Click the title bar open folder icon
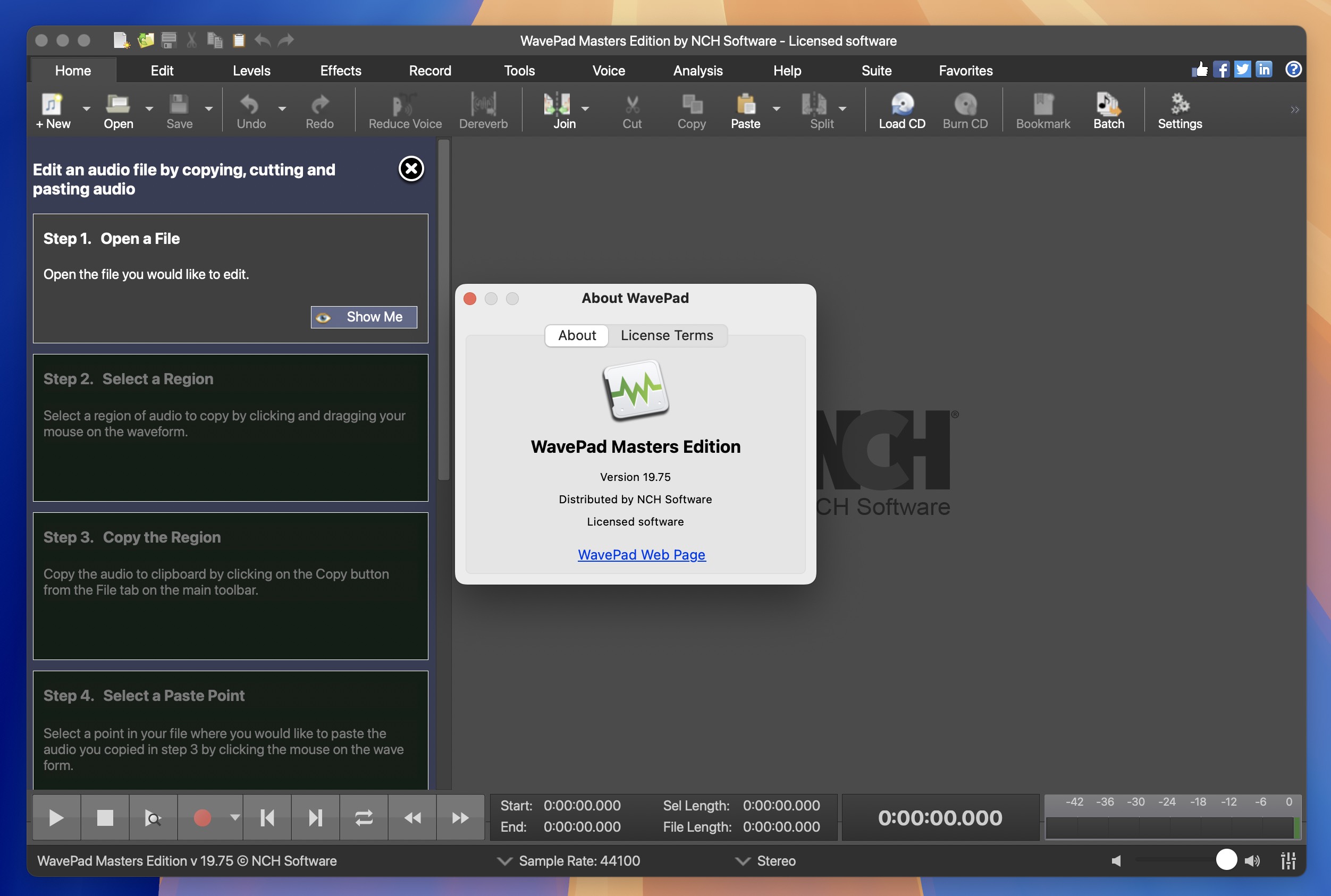The image size is (1331, 896). coord(146,40)
